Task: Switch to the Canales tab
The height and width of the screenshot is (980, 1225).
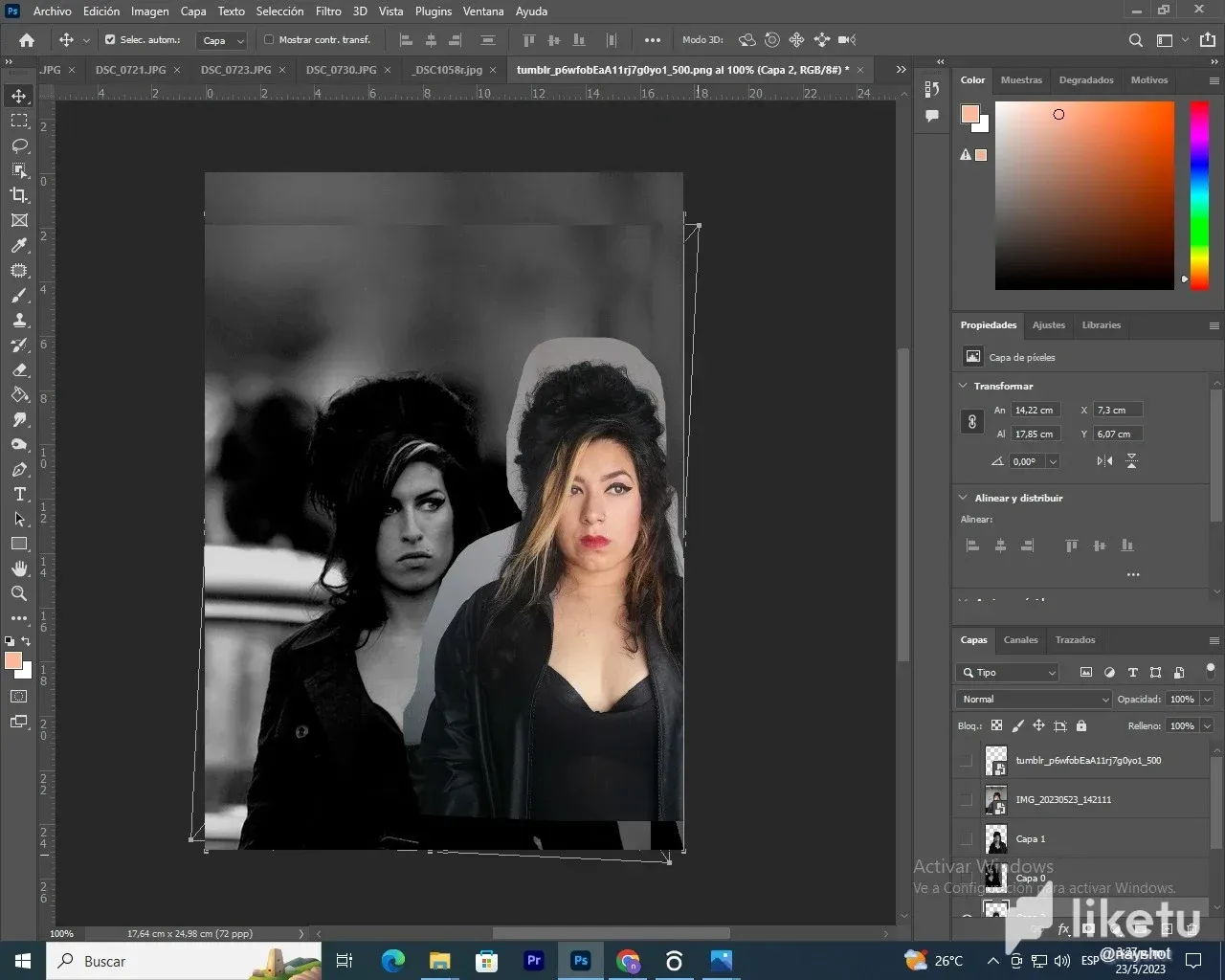Action: pyautogui.click(x=1020, y=640)
